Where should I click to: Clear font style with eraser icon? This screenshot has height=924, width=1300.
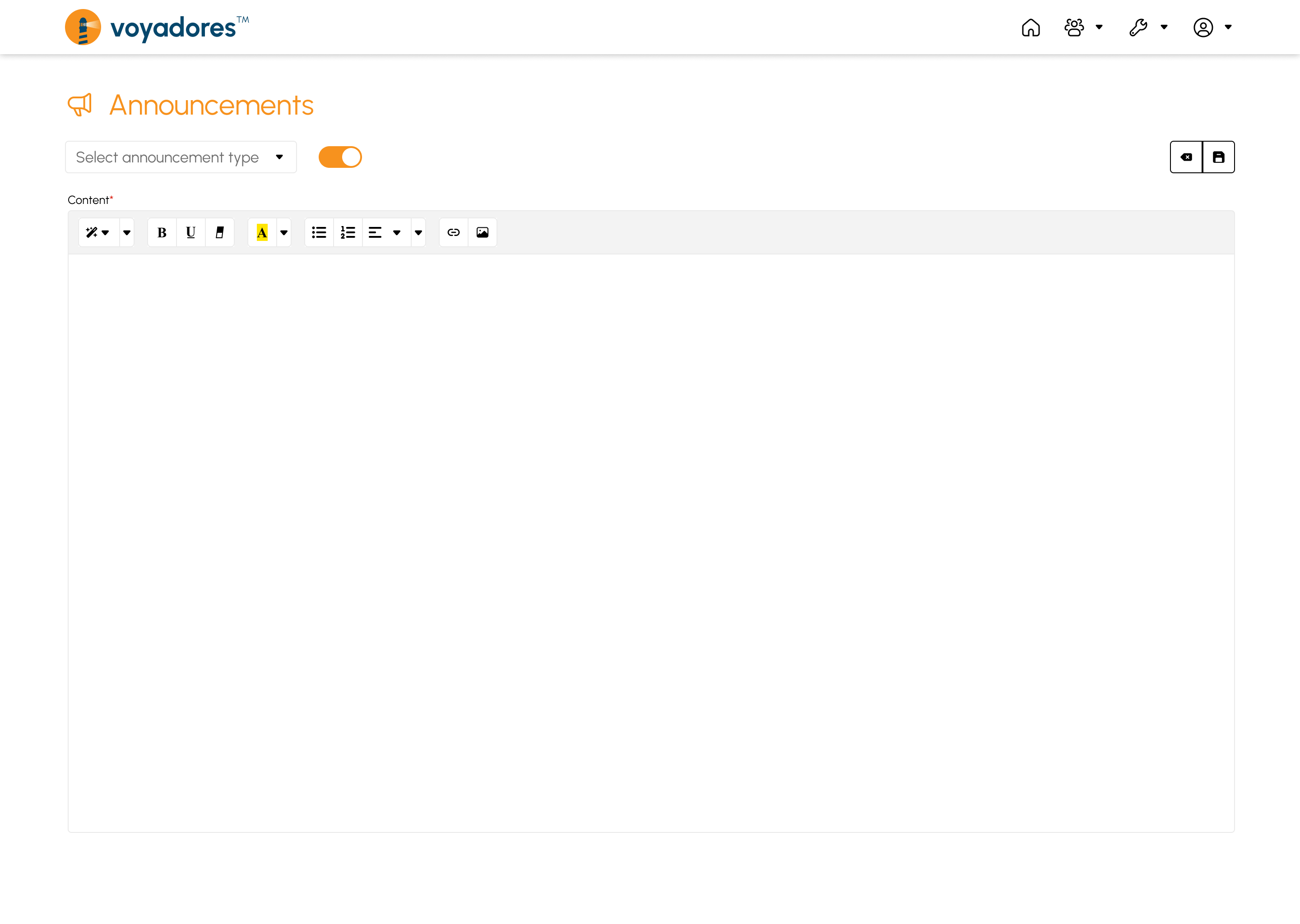coord(220,232)
